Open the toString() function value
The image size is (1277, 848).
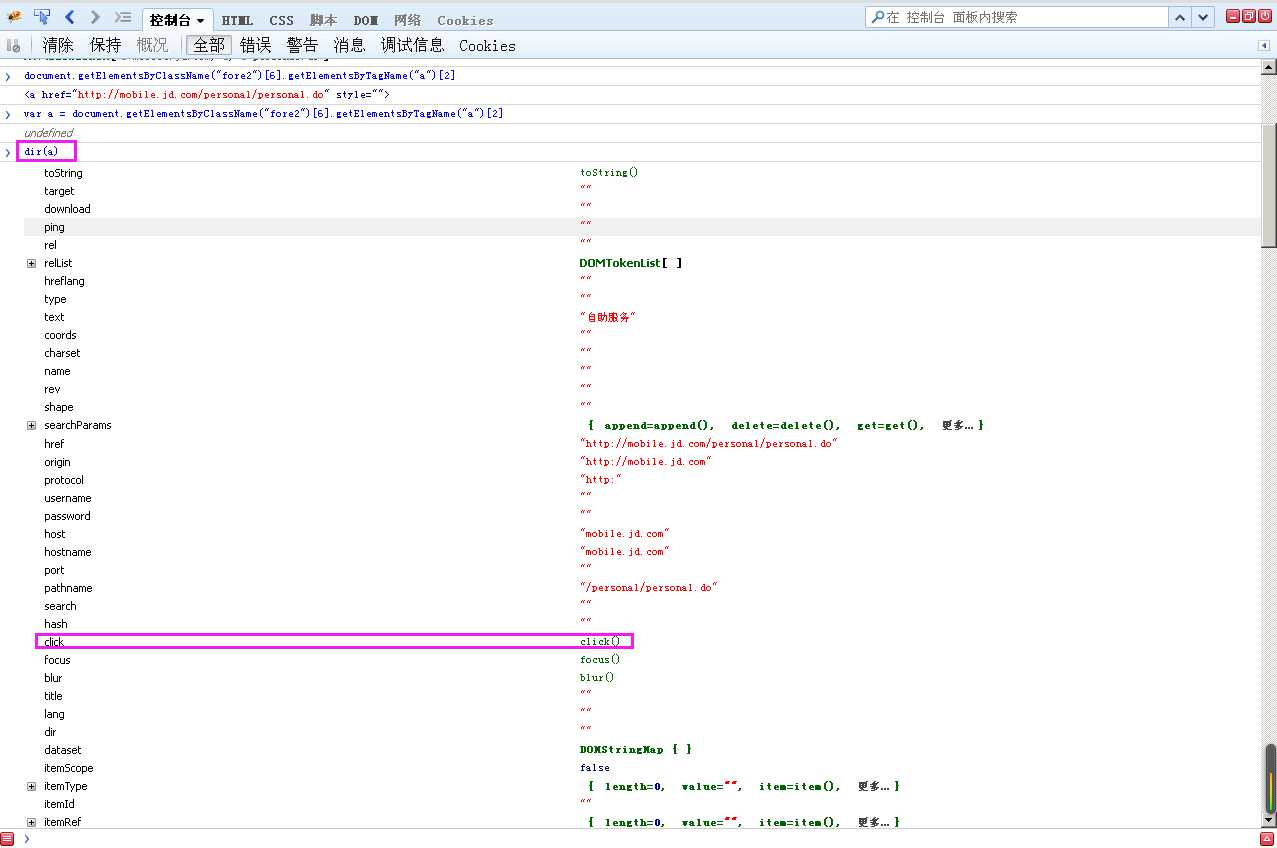coord(609,172)
